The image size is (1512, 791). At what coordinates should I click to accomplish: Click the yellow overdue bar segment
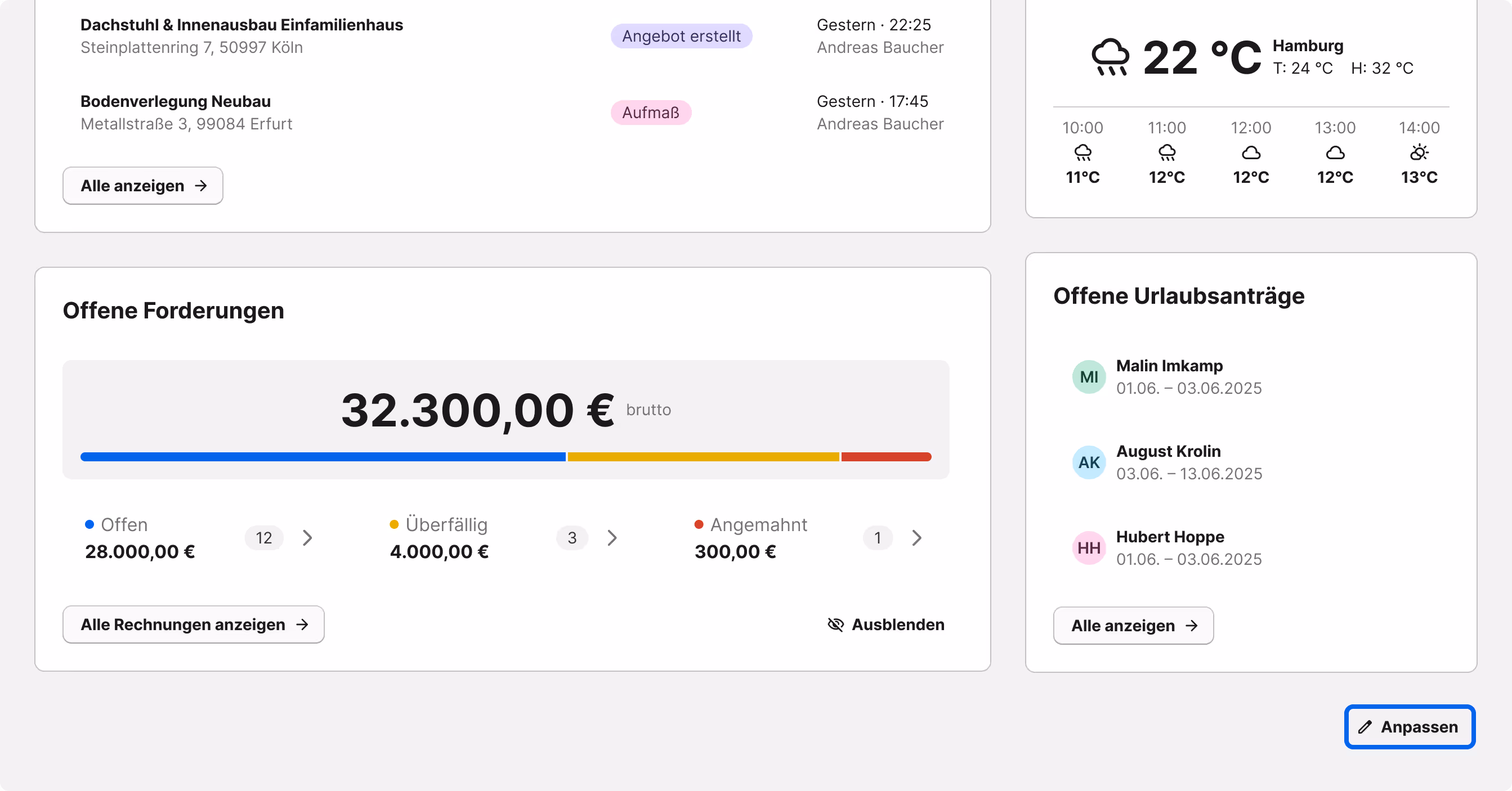coord(703,456)
